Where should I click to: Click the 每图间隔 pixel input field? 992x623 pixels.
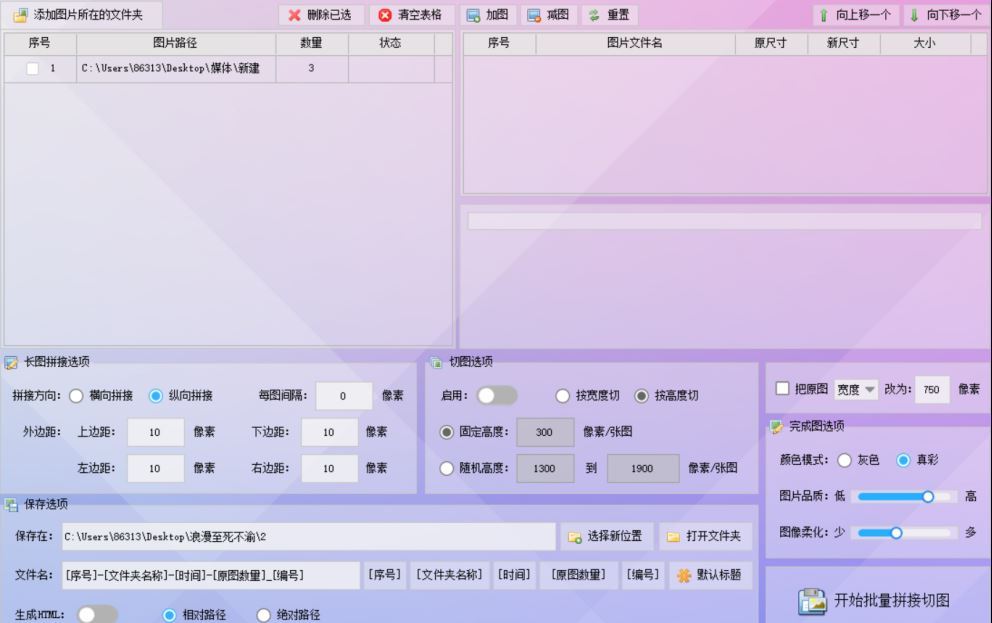coord(344,396)
